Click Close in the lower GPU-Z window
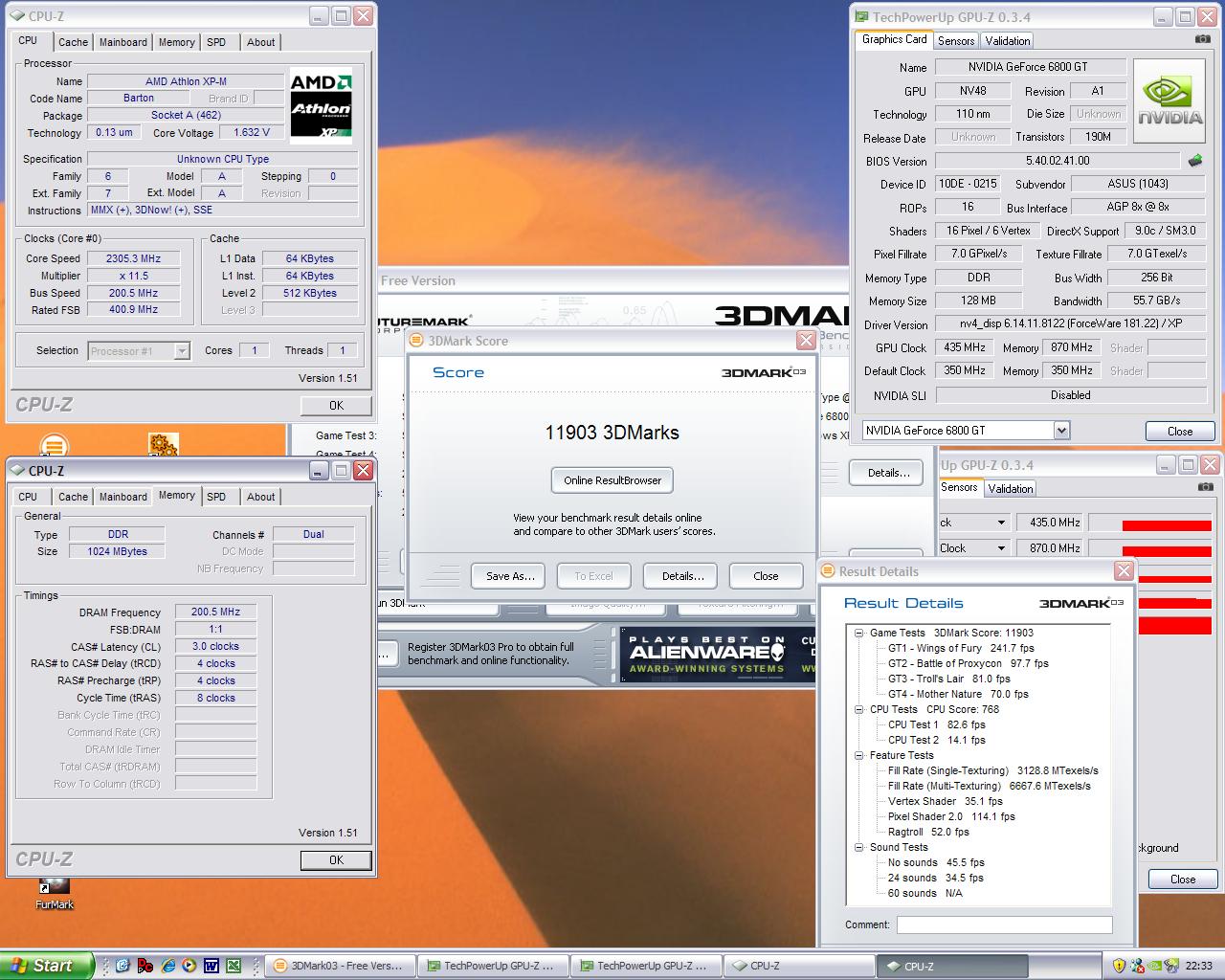1225x980 pixels. coord(1183,880)
